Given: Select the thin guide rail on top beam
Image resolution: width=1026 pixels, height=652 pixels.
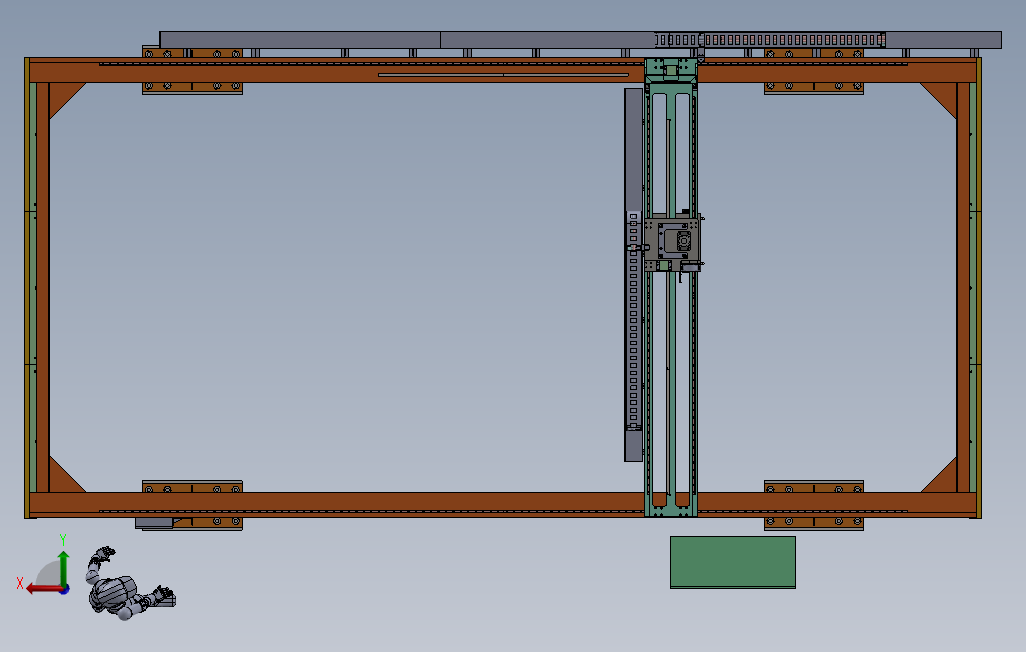Looking at the screenshot, I should [503, 75].
